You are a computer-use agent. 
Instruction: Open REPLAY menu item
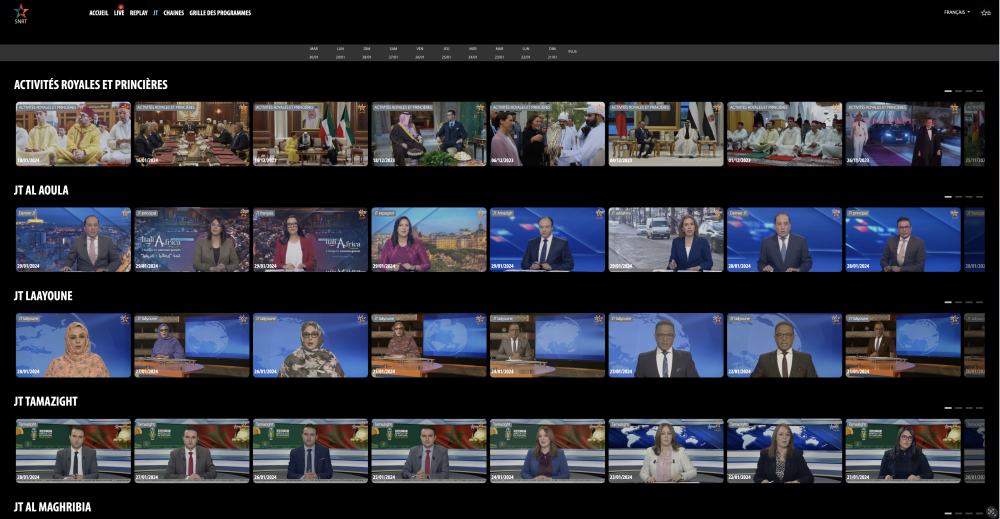coord(138,13)
